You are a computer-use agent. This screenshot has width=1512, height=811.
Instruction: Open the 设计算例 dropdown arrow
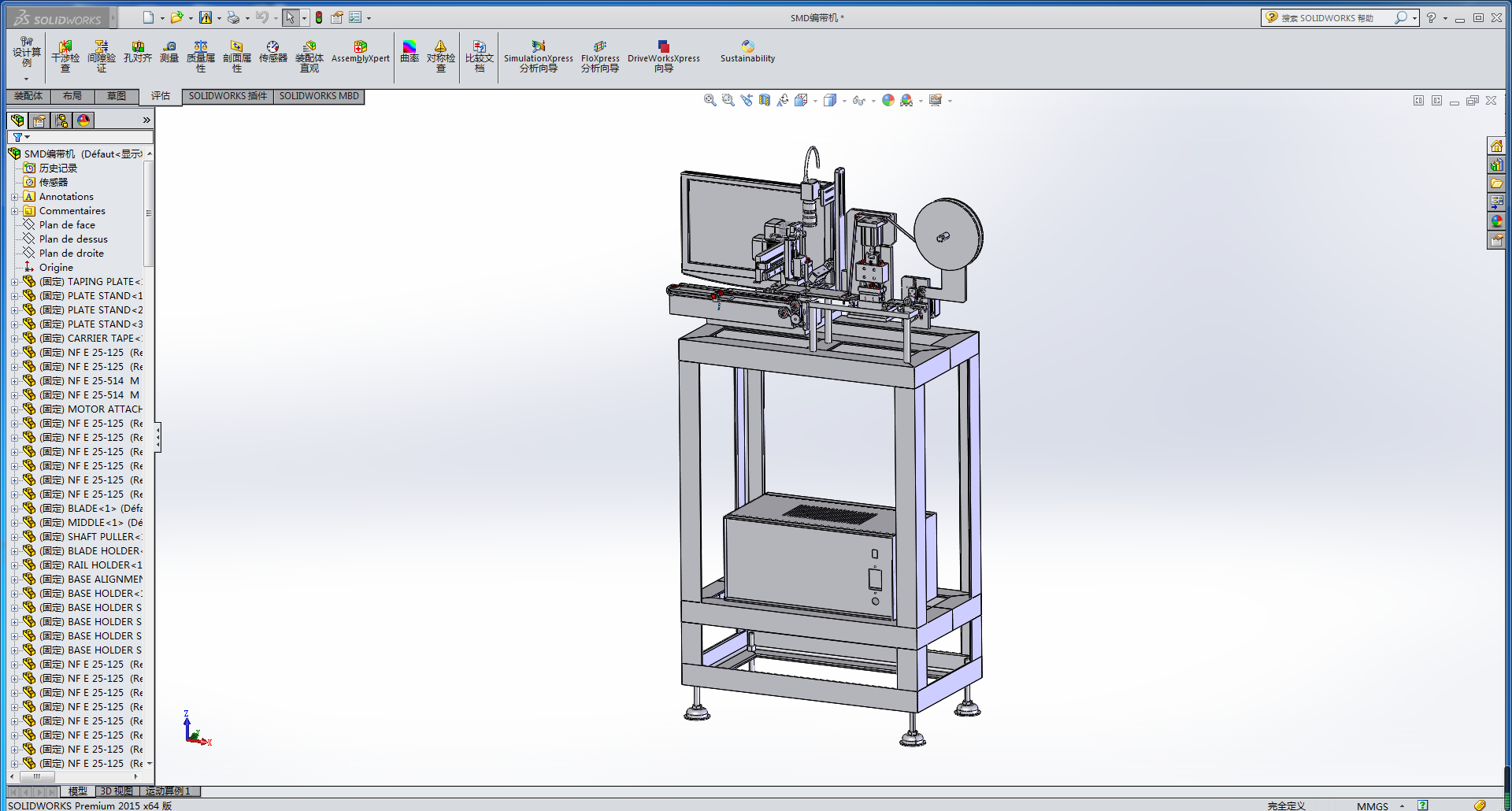click(x=26, y=79)
